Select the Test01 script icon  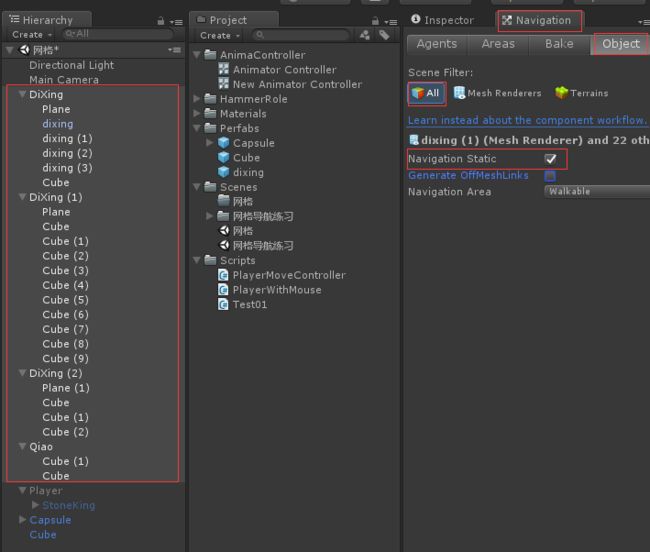pos(223,304)
